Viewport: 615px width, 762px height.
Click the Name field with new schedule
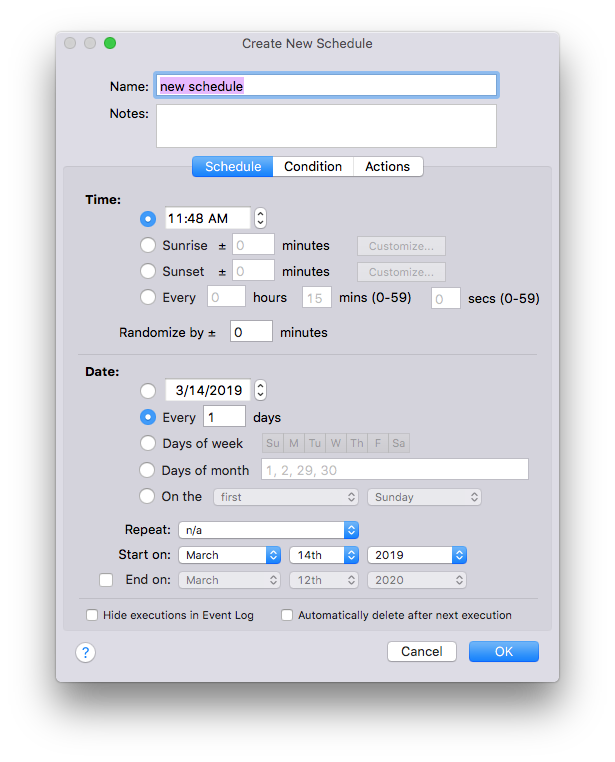click(x=326, y=86)
